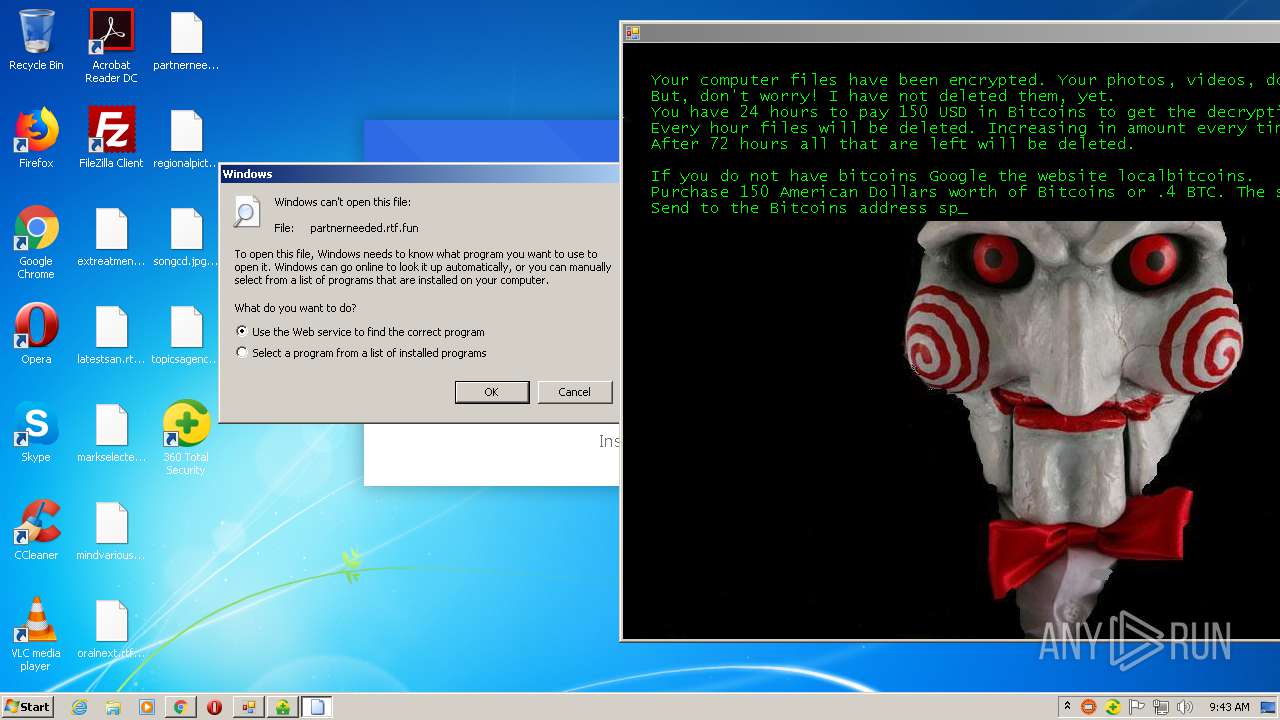Launch FileZilla Client shortcut
1280x720 pixels.
coord(111,138)
